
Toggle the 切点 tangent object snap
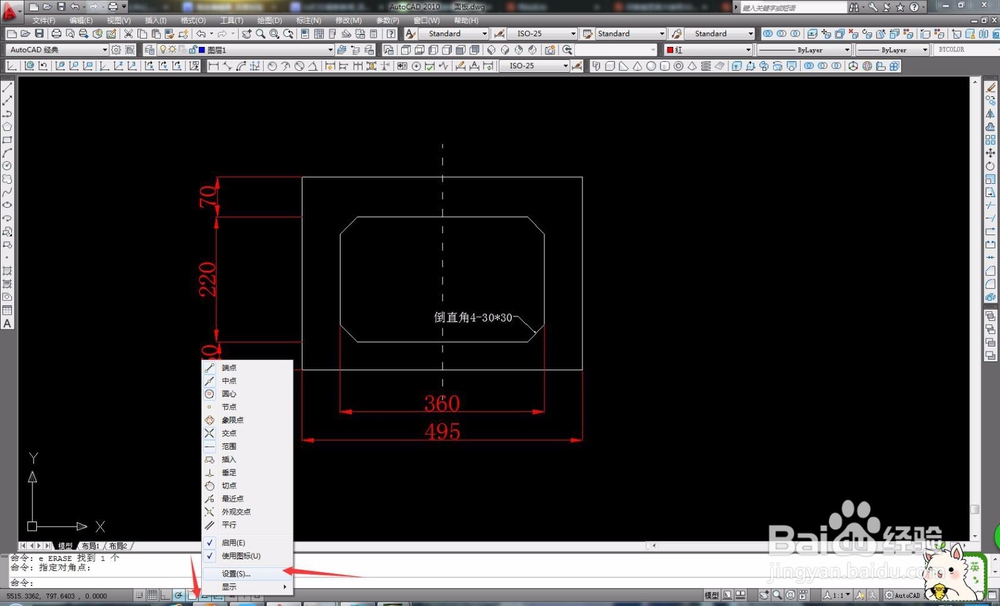tap(247, 485)
